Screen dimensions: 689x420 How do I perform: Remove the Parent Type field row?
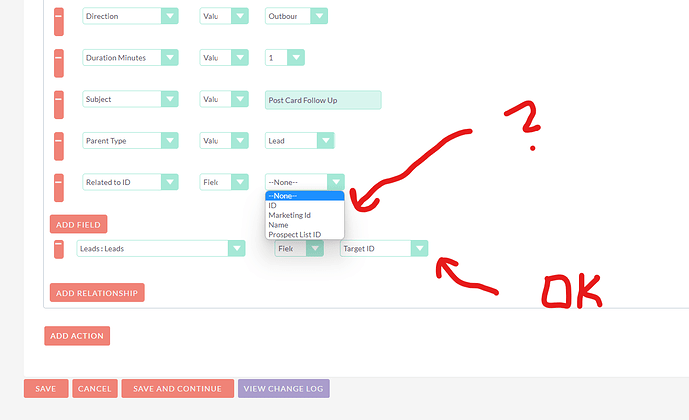pos(59,146)
